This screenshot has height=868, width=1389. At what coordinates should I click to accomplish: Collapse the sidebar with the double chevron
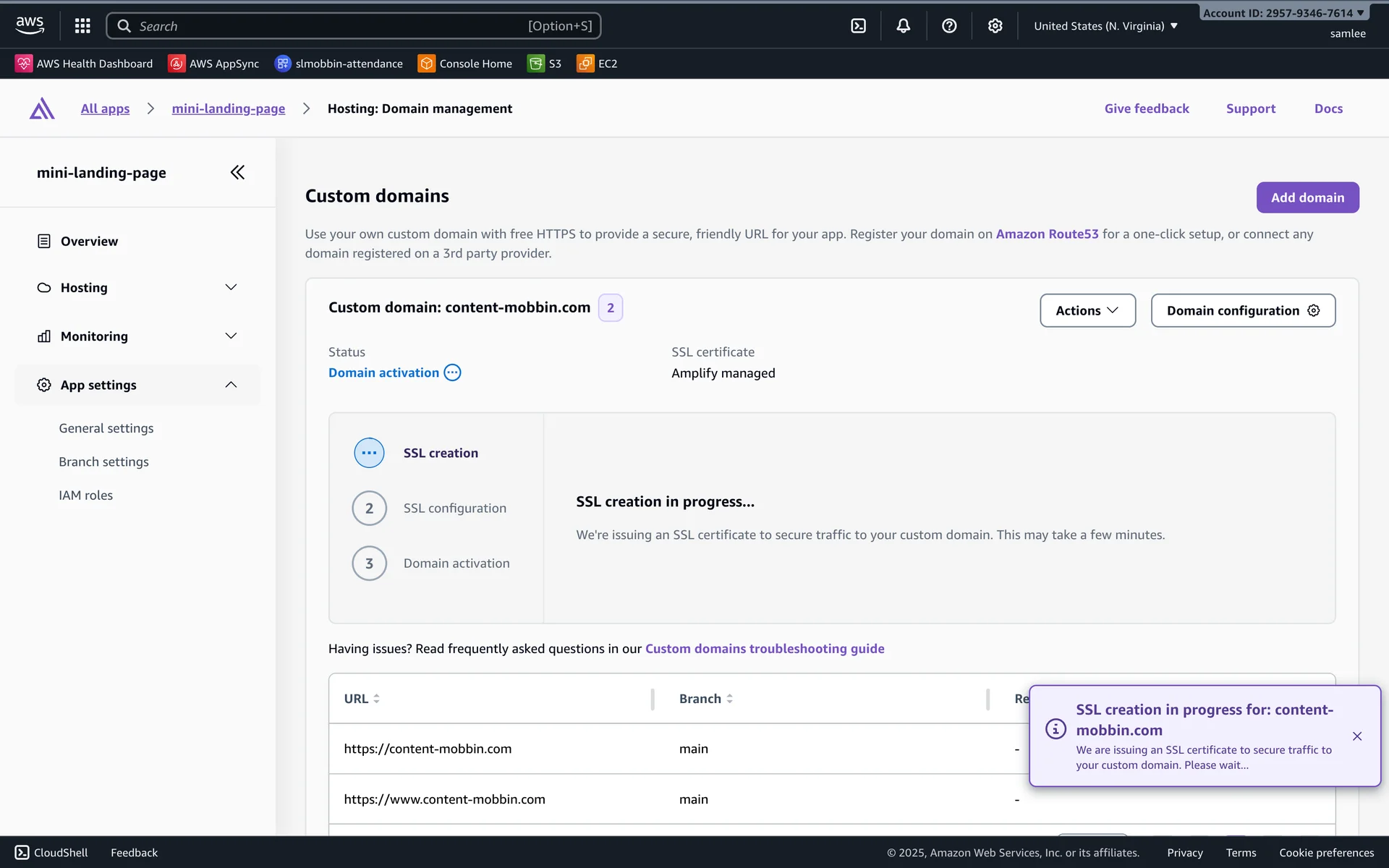tap(237, 172)
